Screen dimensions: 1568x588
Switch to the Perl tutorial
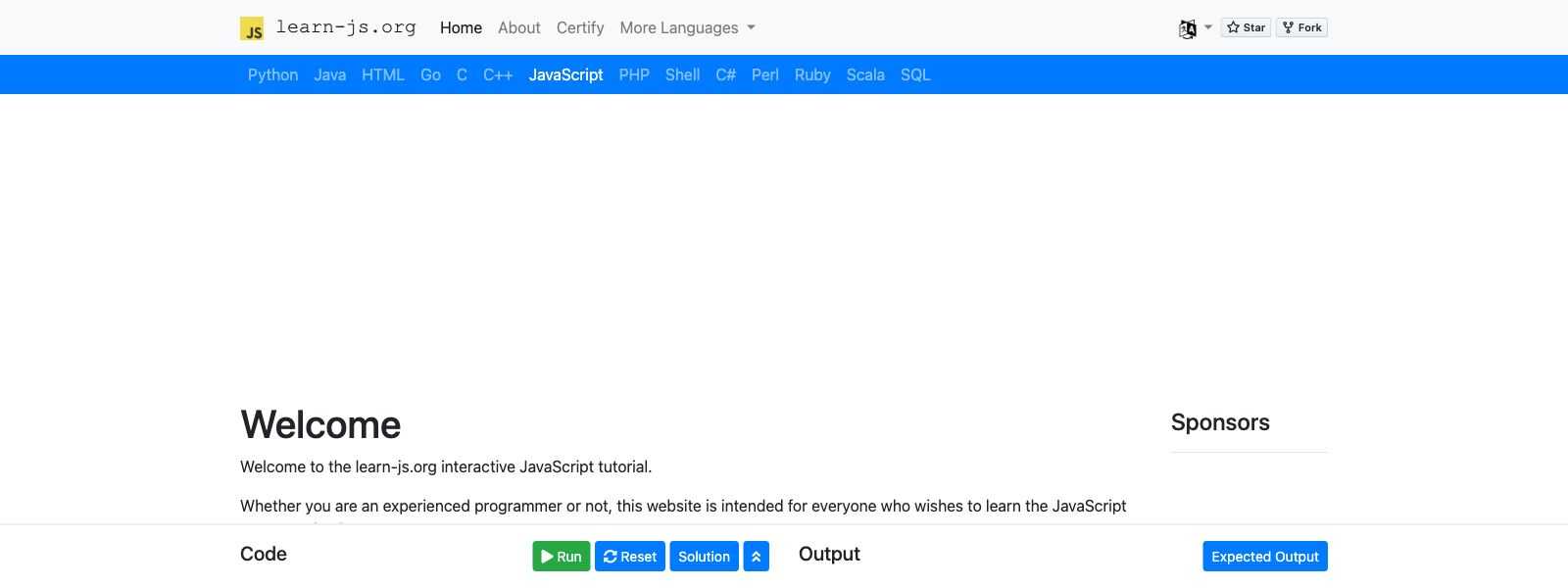pos(765,74)
